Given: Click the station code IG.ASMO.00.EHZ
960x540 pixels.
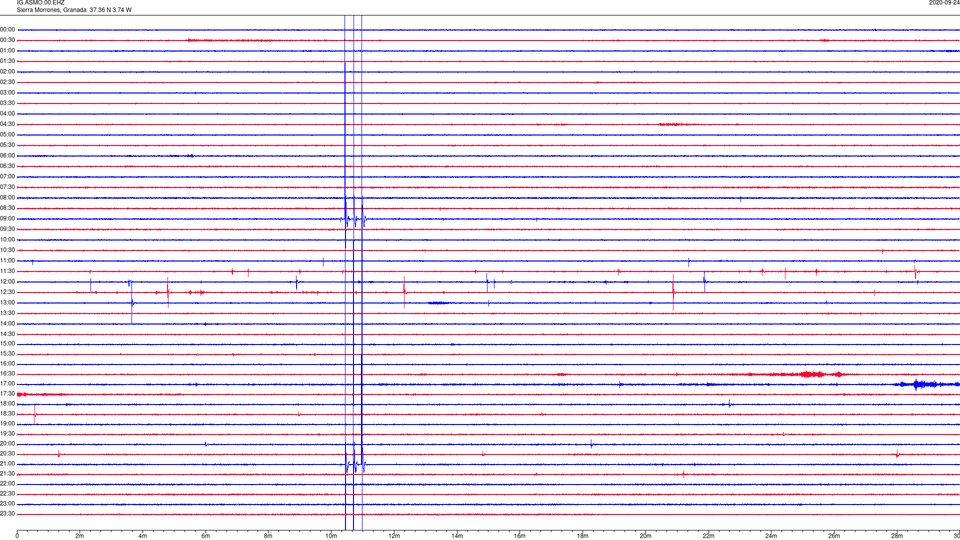Looking at the screenshot, I should pos(40,3).
